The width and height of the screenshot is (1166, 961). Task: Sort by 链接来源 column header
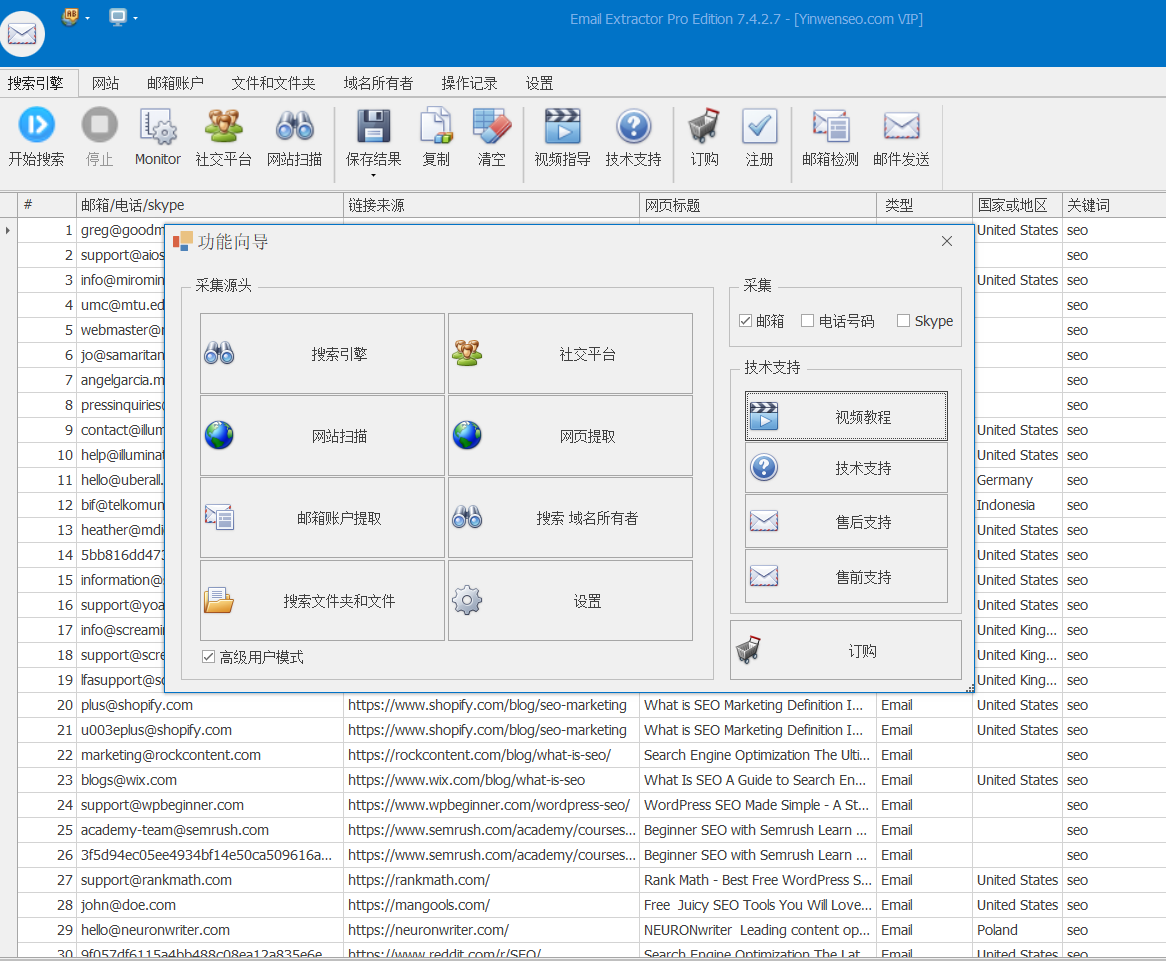[x=492, y=205]
